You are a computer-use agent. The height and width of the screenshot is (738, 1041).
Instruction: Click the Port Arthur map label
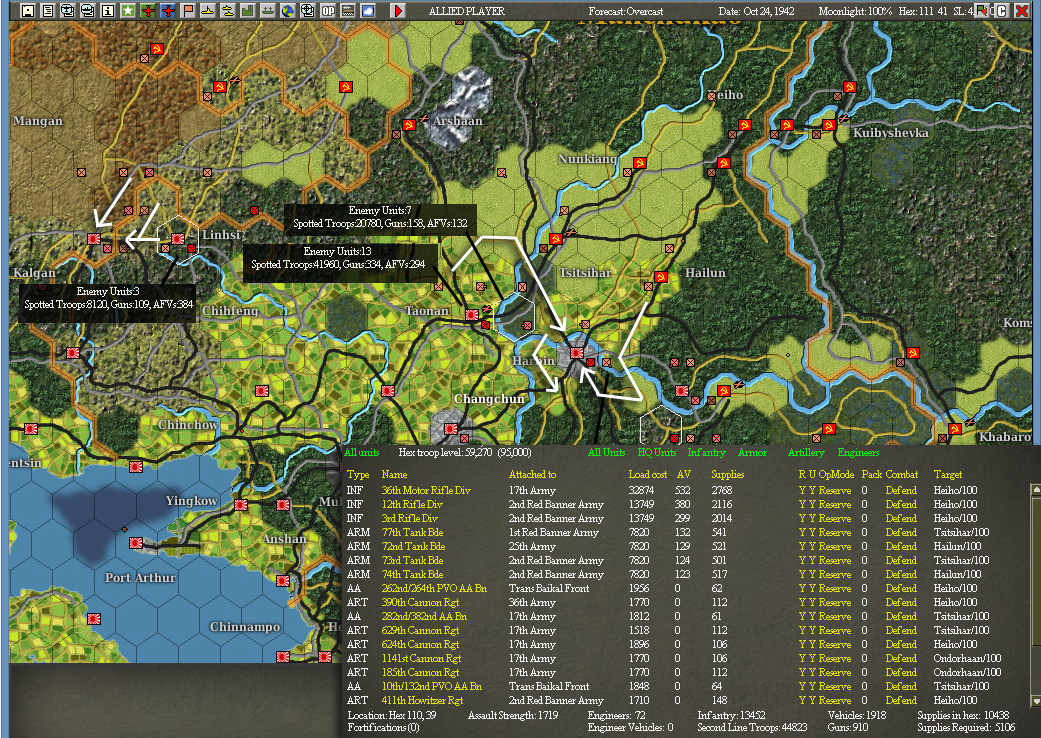pos(140,578)
